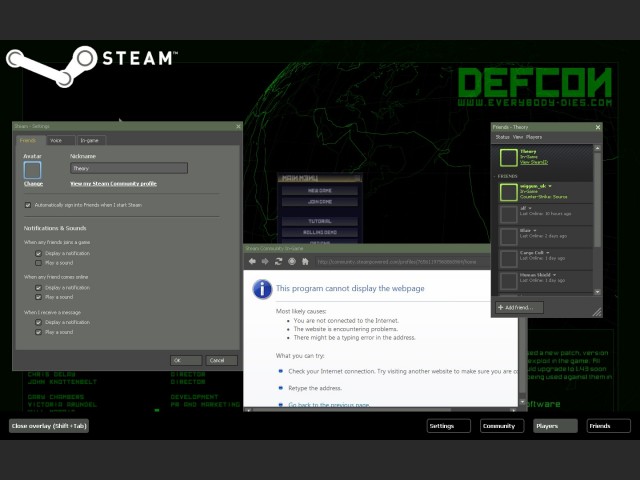Select TUTORIAL in Defcon main menu
The height and width of the screenshot is (480, 640).
coord(320,221)
